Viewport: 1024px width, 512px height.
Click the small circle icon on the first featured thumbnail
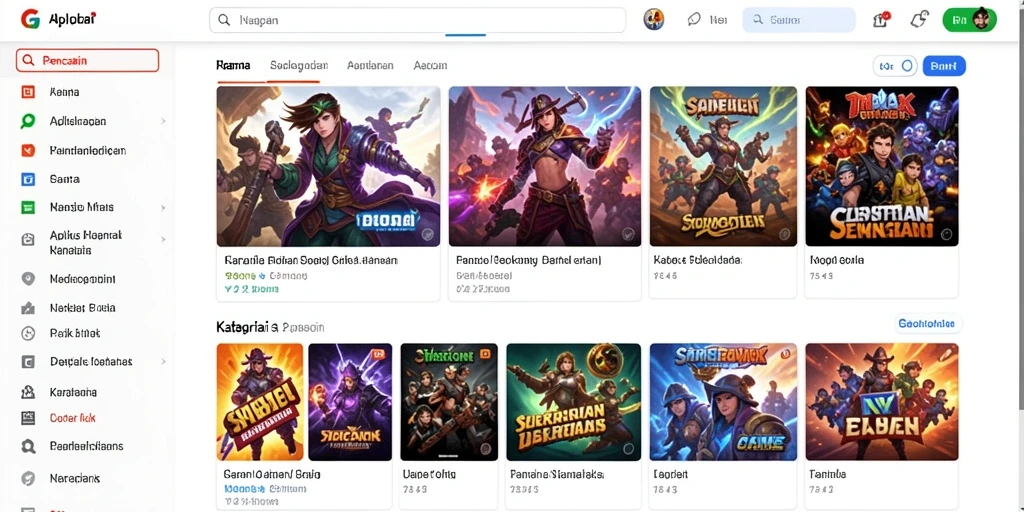(x=426, y=233)
